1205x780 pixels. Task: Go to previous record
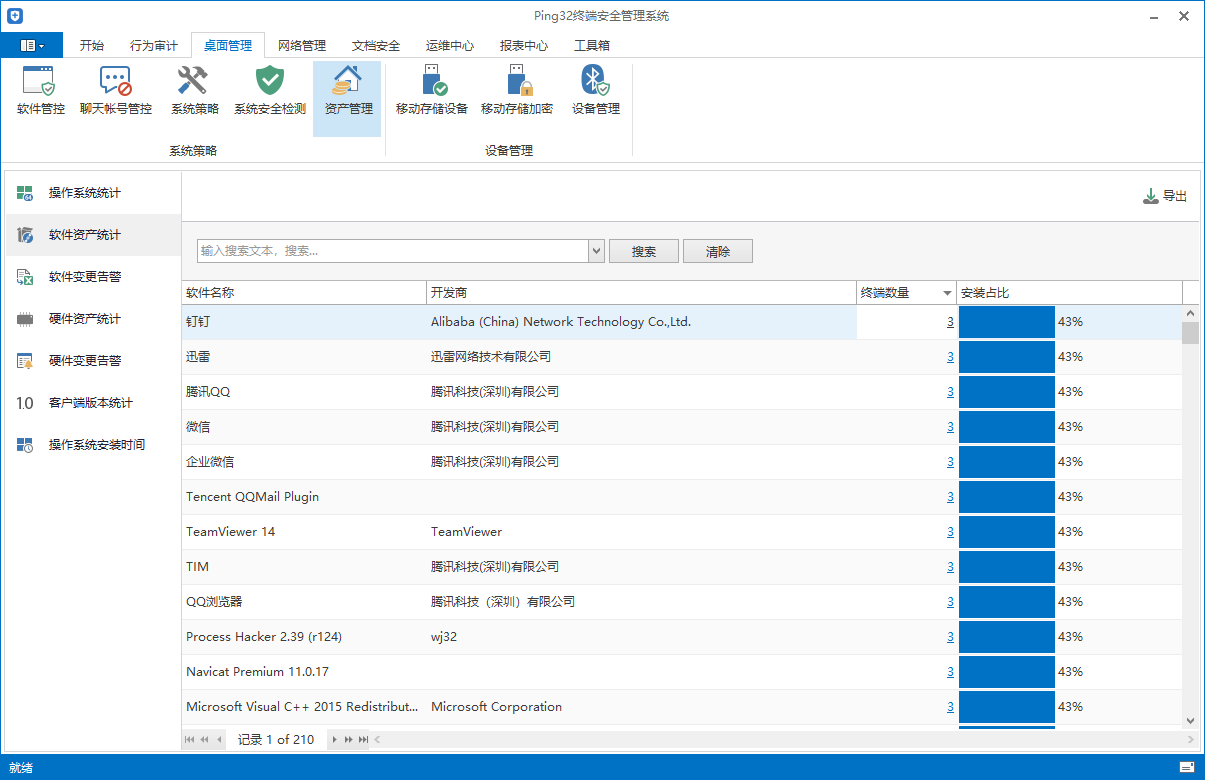click(220, 740)
